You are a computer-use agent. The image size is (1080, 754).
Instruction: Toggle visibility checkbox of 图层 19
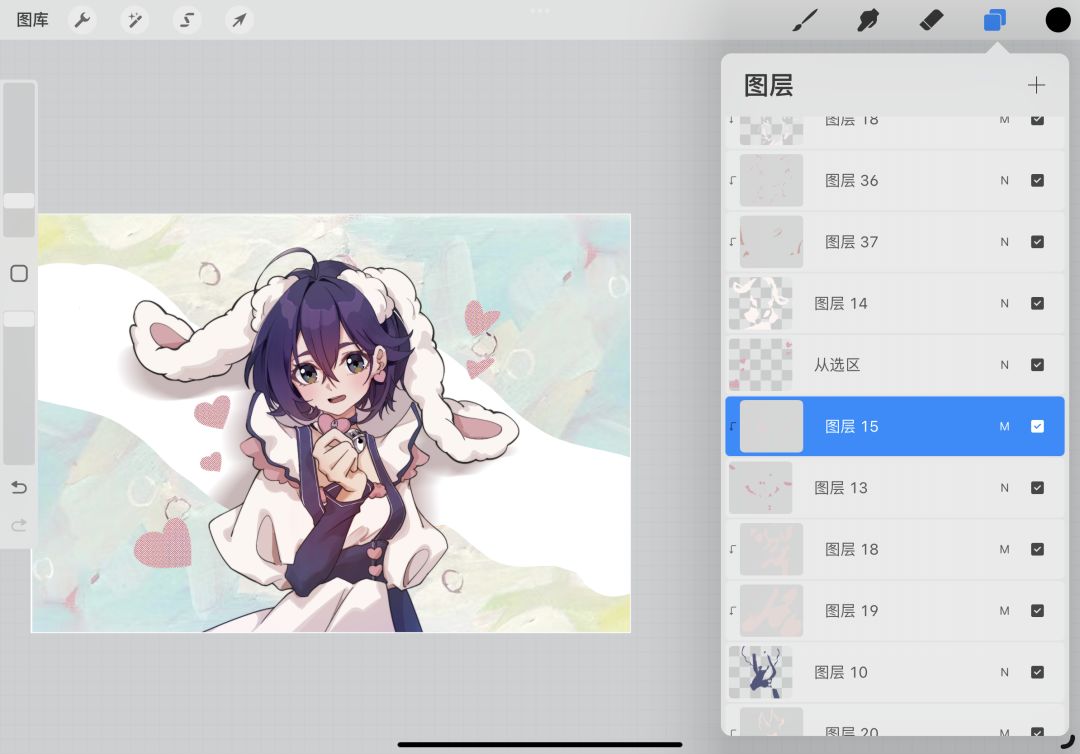(1037, 611)
